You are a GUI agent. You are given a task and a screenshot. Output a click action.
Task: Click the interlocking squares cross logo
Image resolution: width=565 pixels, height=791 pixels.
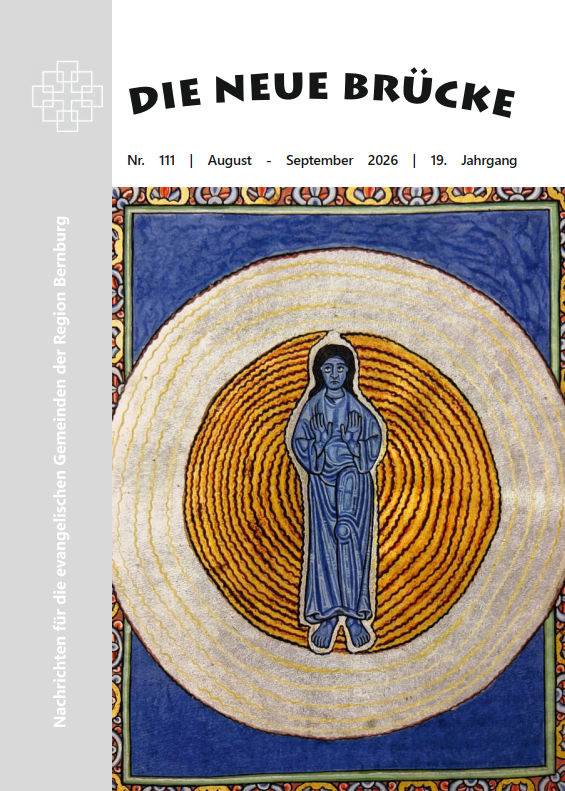tap(67, 96)
